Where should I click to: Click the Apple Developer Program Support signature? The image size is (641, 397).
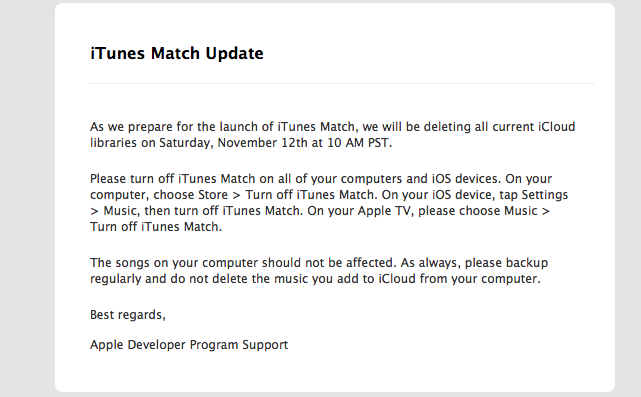[x=189, y=345]
